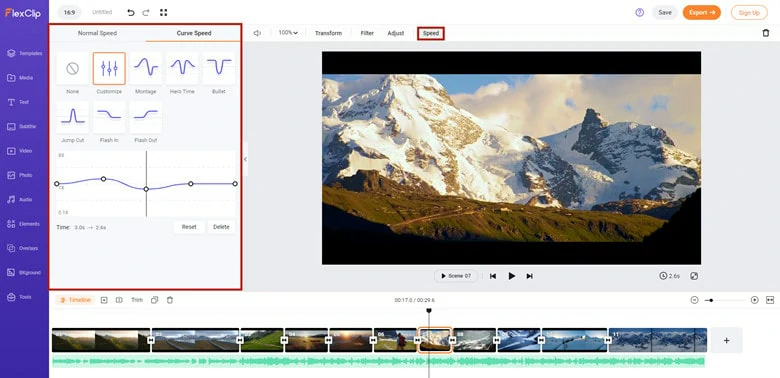
Task: Click the Reset curve button
Action: pyautogui.click(x=189, y=227)
